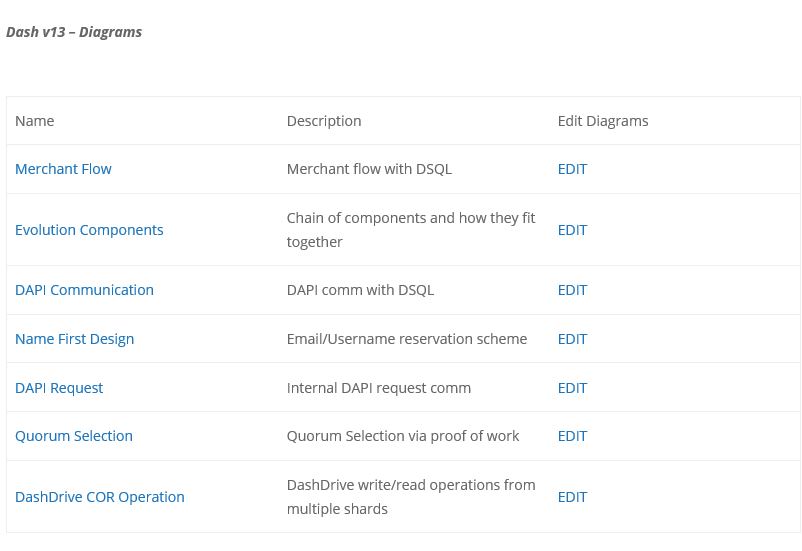The image size is (802, 551).
Task: Click EDIT for DAPI Request row
Action: tap(572, 388)
